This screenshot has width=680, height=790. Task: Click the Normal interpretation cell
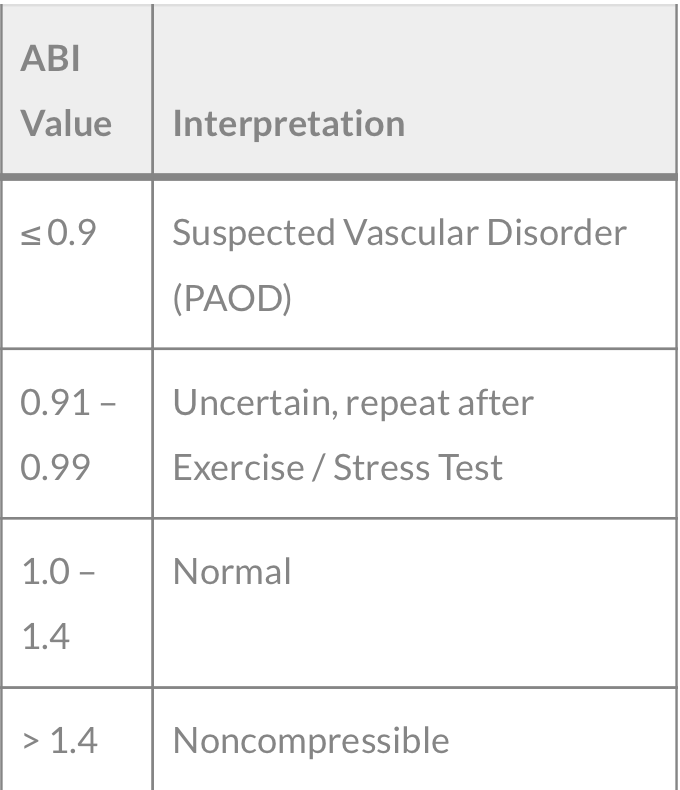click(415, 603)
